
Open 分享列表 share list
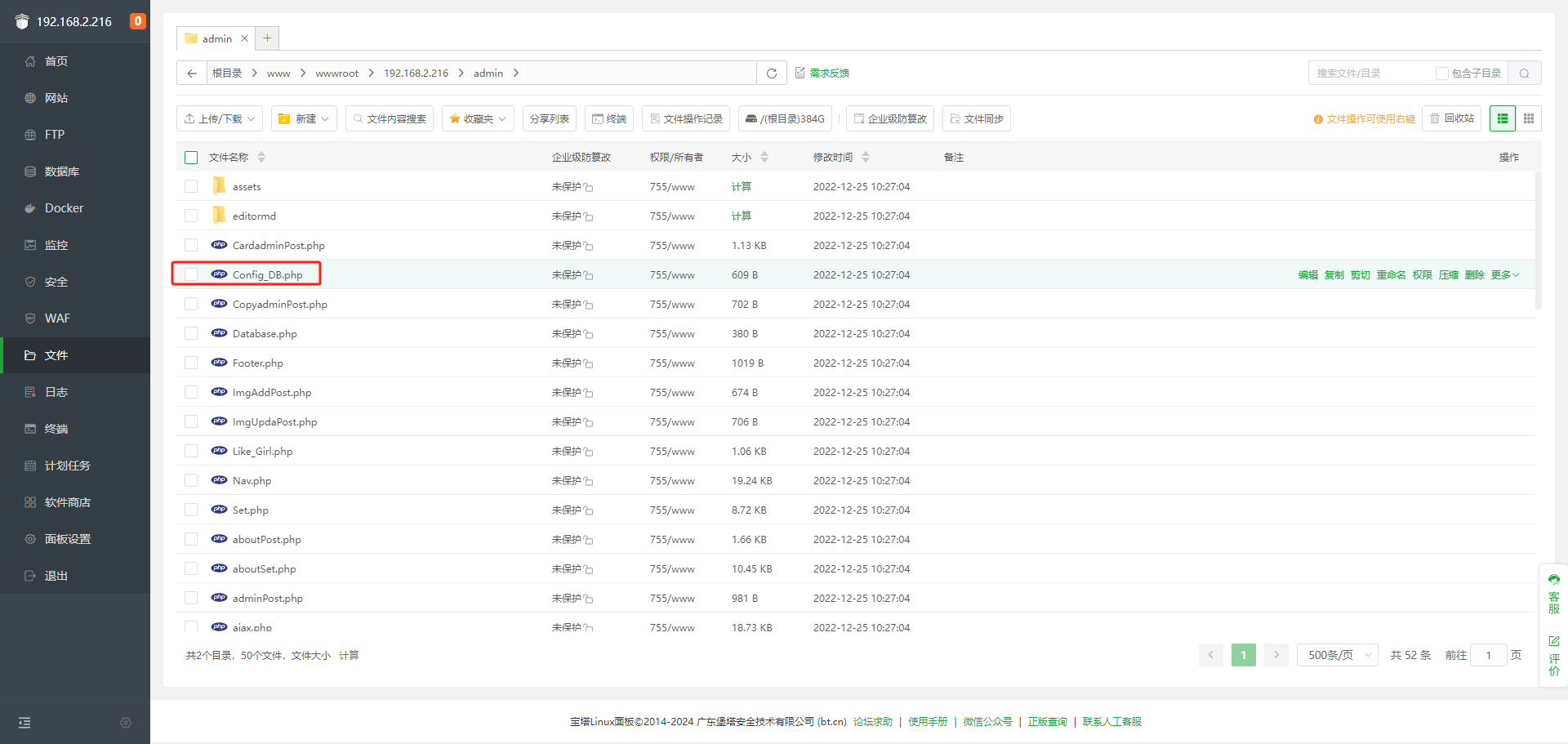pyautogui.click(x=550, y=118)
